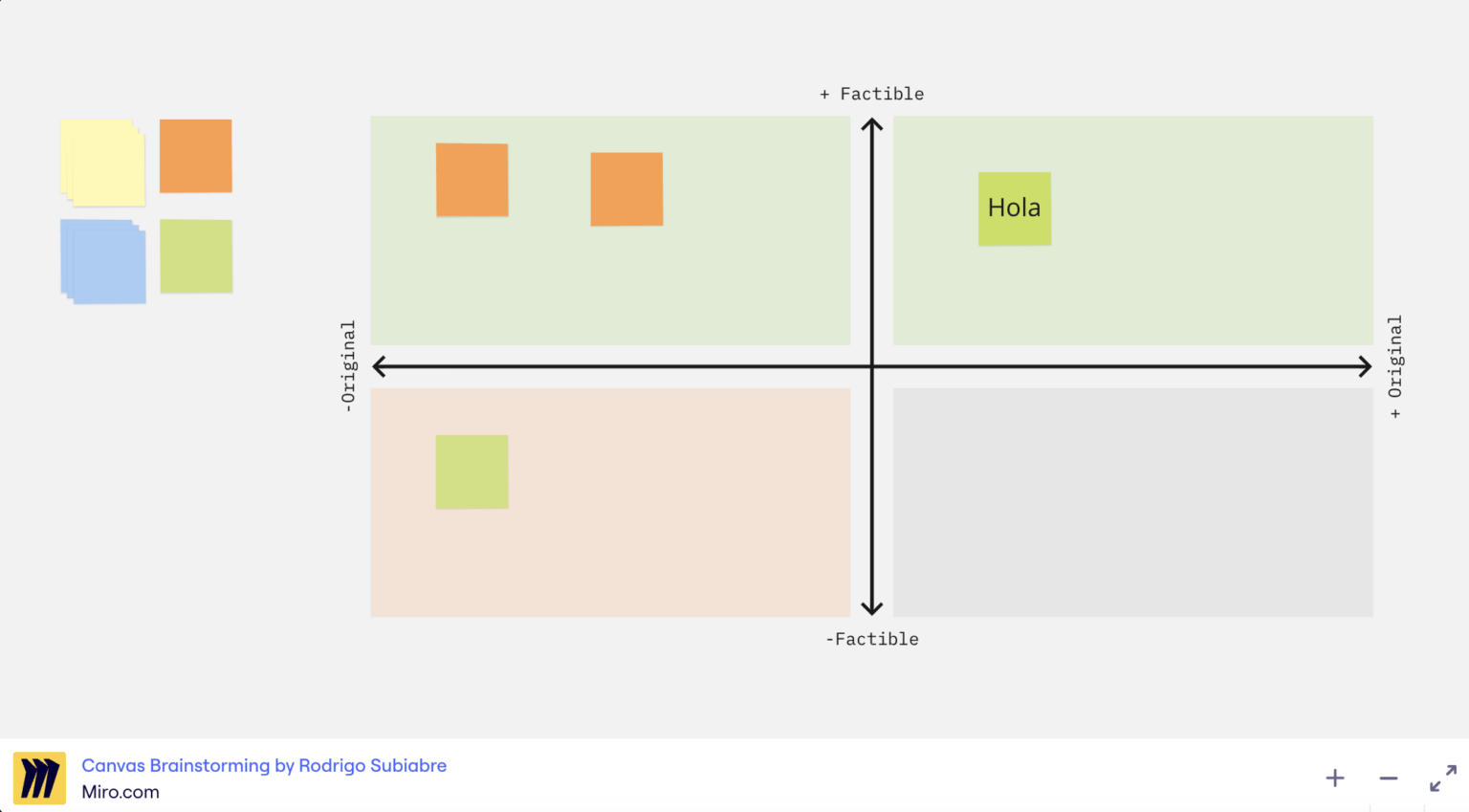Select the leftmost orange note near + Factible
This screenshot has height=812, width=1469.
[x=471, y=179]
